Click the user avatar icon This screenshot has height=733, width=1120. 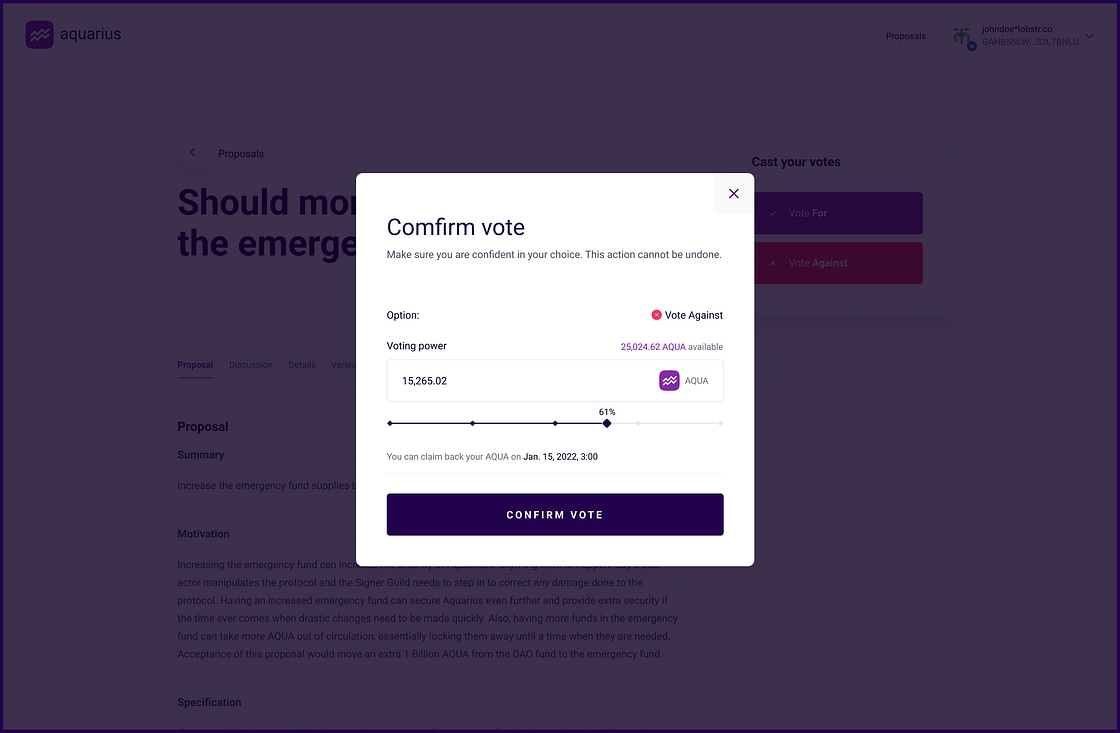pyautogui.click(x=963, y=37)
